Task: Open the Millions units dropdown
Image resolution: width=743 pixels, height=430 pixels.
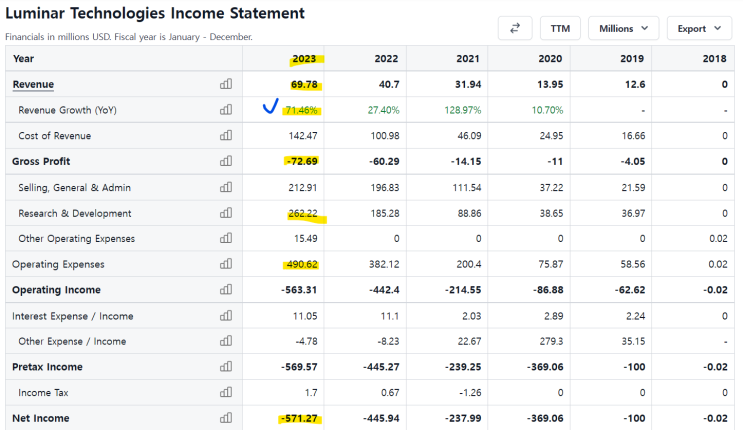Action: tap(623, 28)
